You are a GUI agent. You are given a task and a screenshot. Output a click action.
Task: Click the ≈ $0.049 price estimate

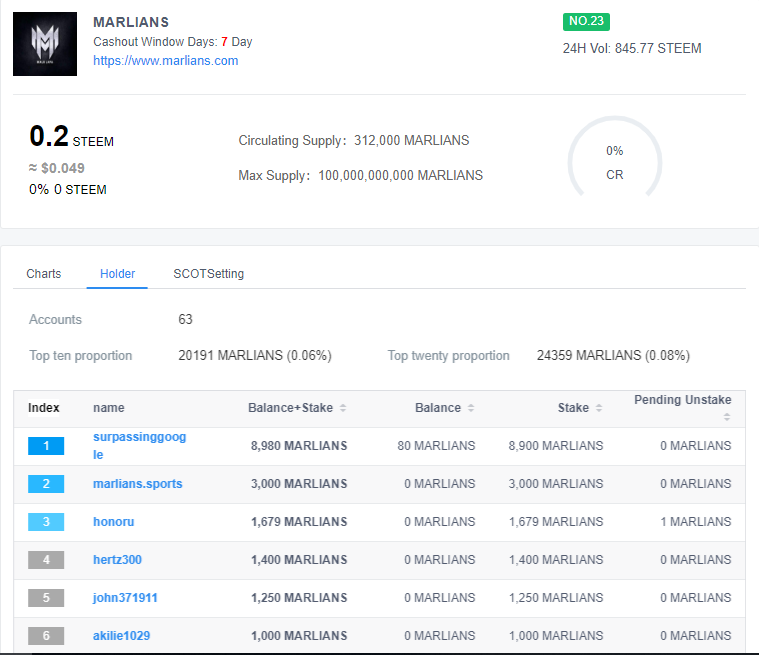[x=57, y=168]
